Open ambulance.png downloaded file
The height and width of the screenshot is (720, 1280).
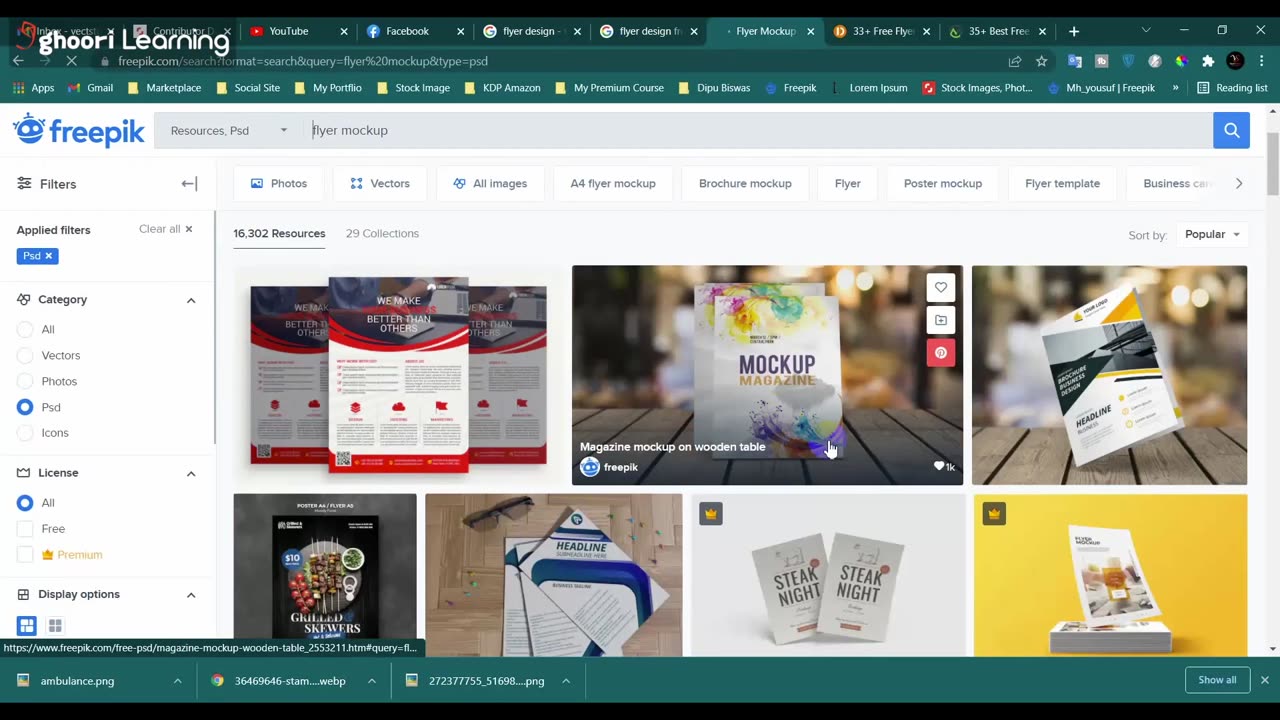[x=77, y=681]
